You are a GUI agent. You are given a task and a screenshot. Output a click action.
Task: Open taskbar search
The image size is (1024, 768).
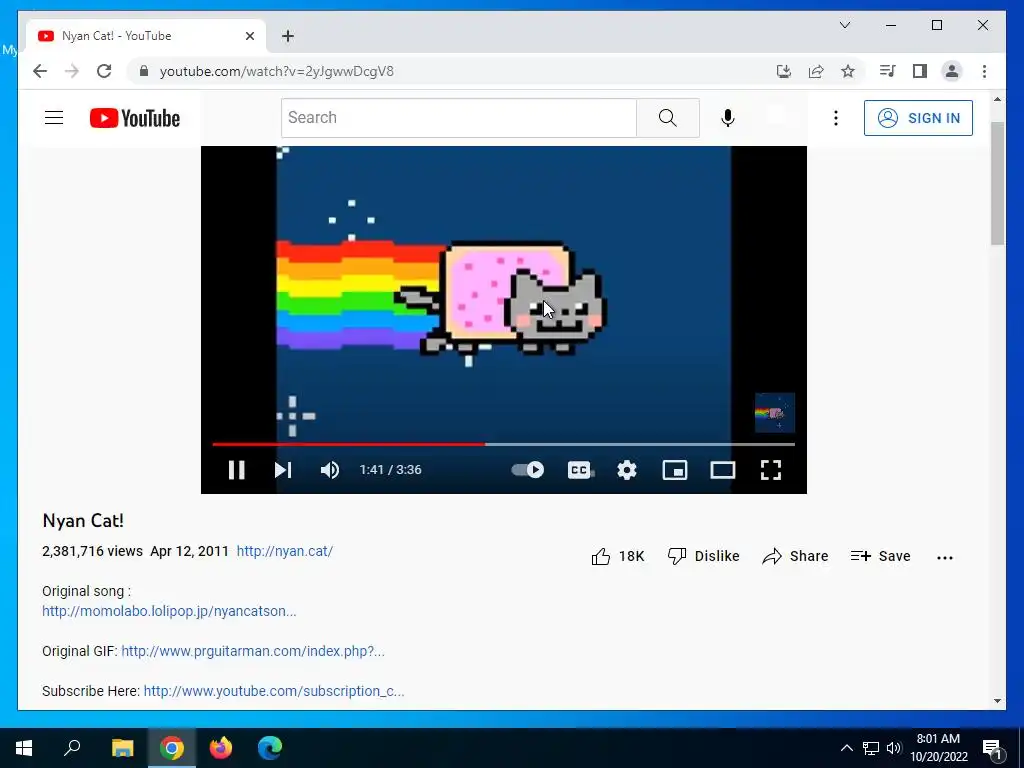point(72,748)
